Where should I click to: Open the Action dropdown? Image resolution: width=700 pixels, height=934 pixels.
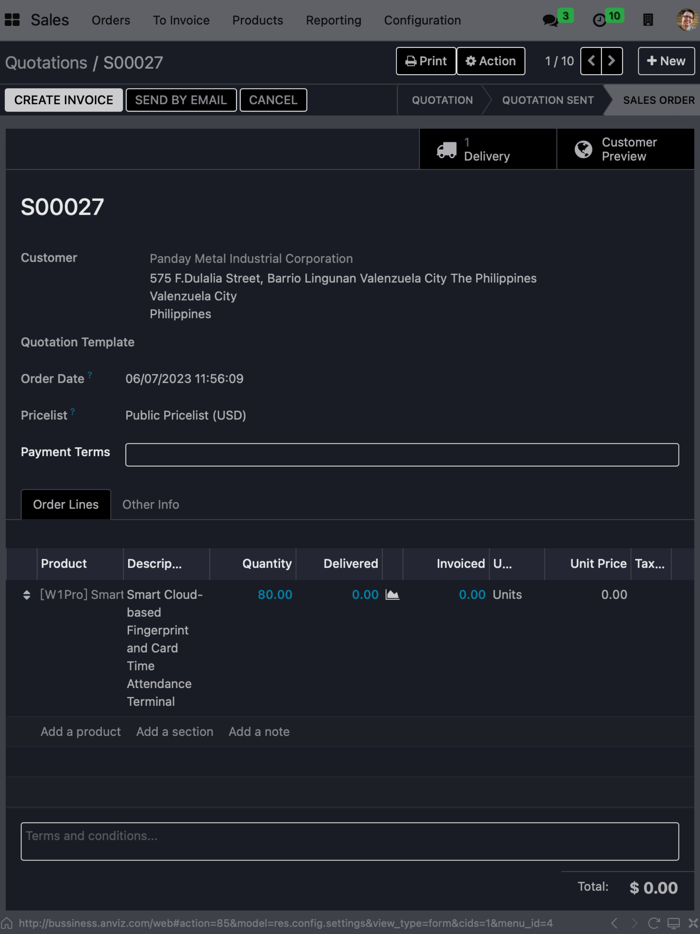pos(491,61)
